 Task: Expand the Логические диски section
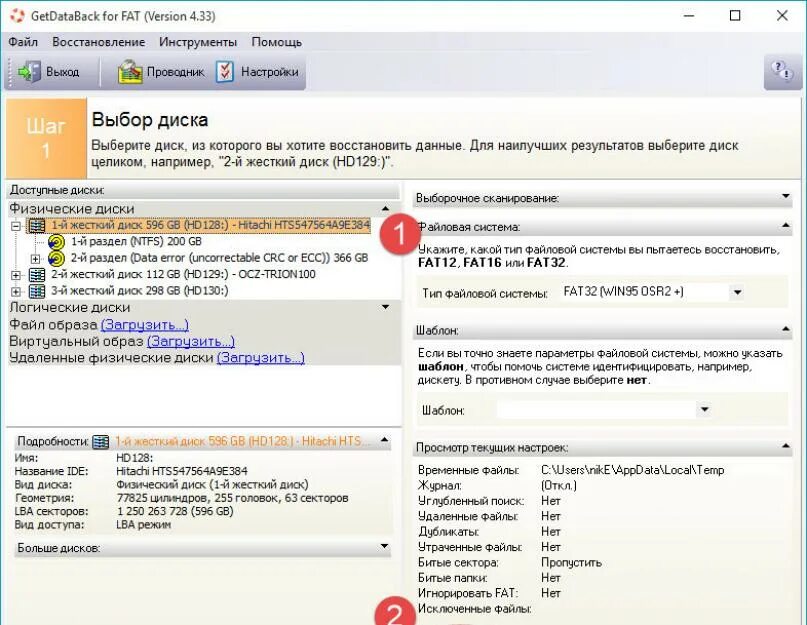(385, 307)
